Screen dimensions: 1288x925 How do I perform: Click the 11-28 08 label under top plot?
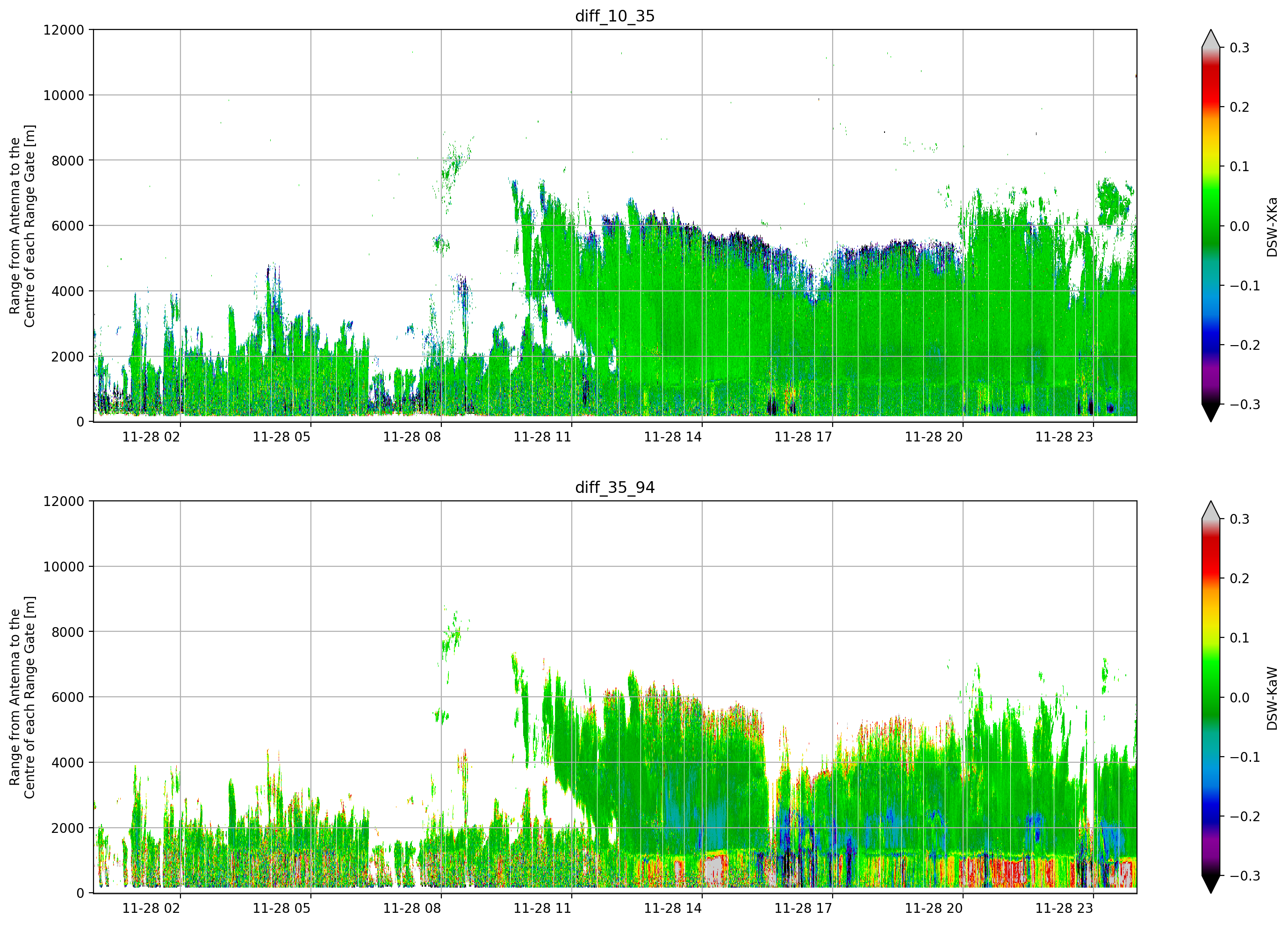point(412,437)
